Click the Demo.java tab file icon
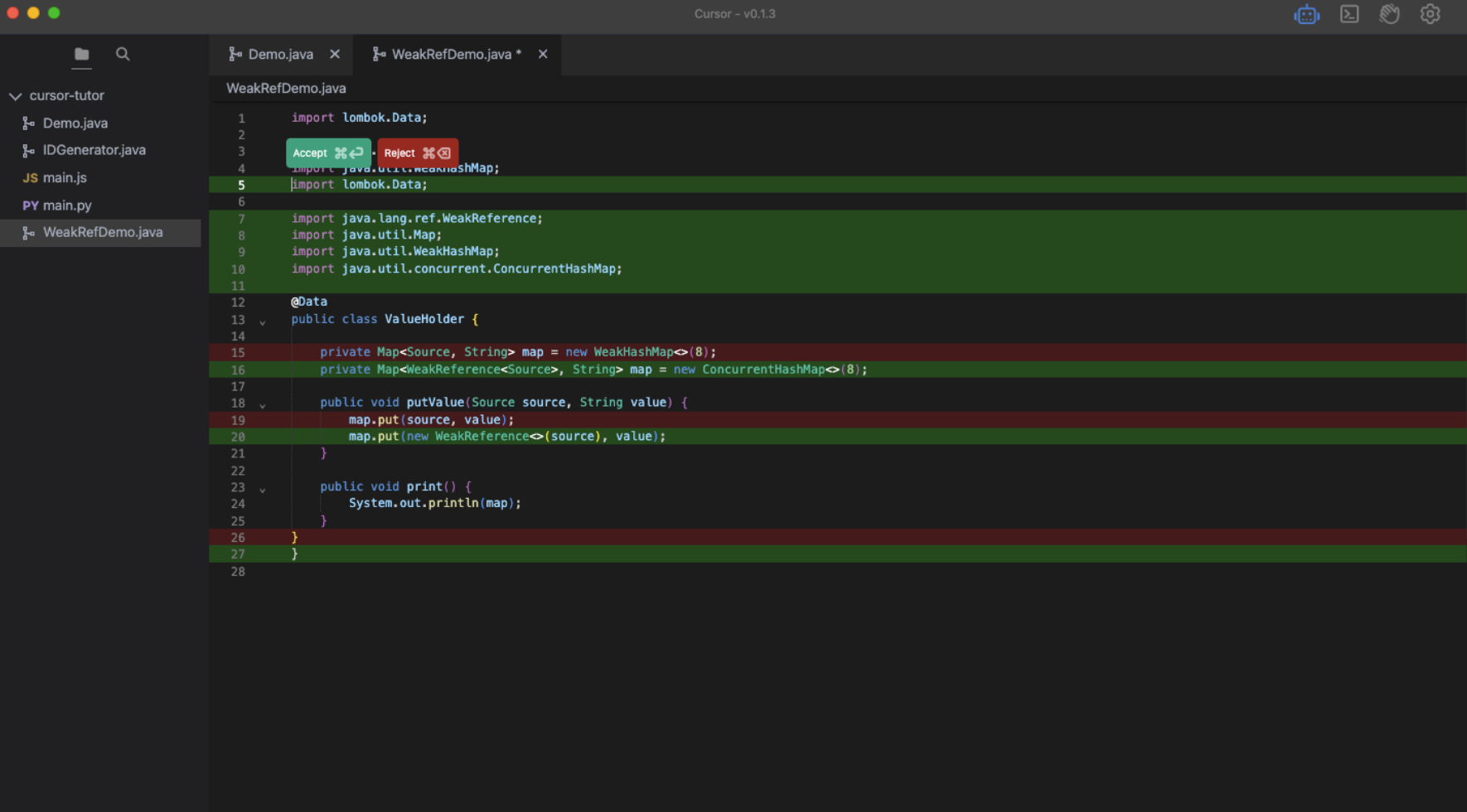1467x812 pixels. [235, 54]
